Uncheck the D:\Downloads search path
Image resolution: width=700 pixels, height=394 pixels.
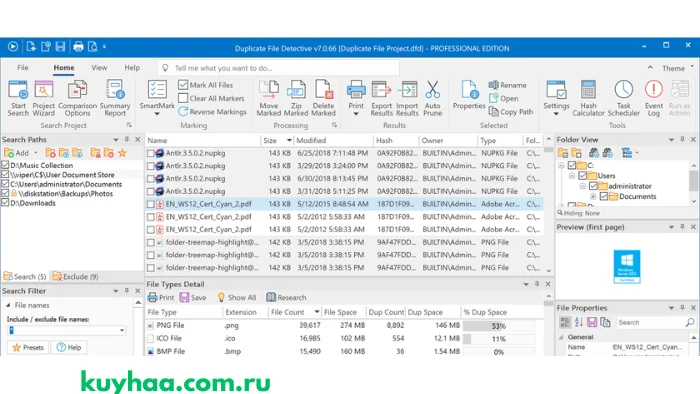[x=5, y=203]
